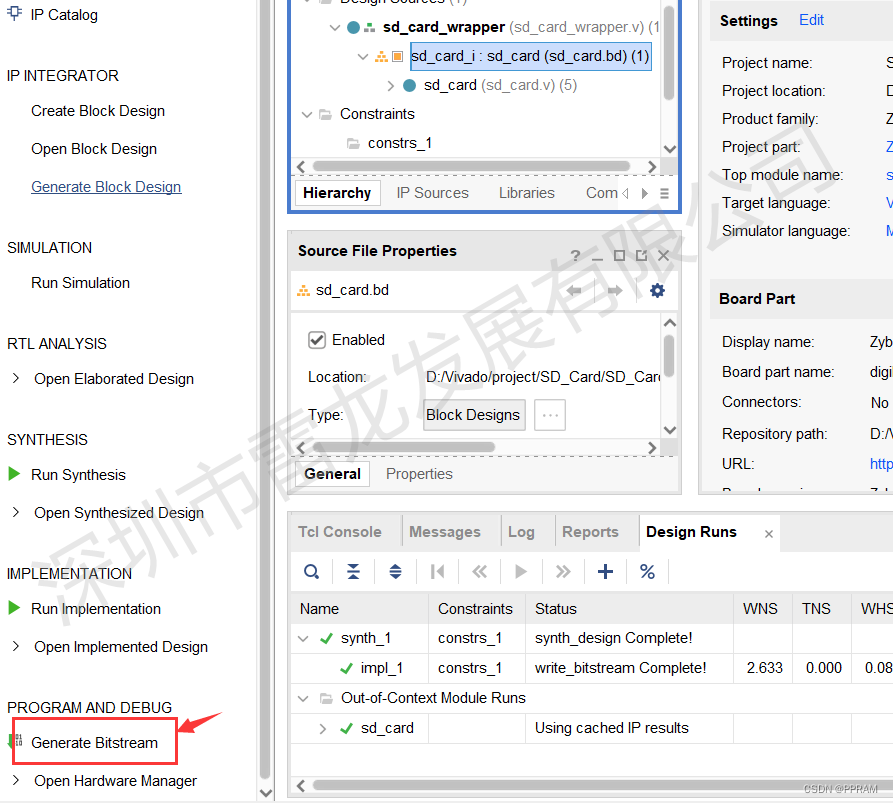The image size is (893, 803).
Task: Expand Open Hardware Manager
Action: [x=16, y=780]
